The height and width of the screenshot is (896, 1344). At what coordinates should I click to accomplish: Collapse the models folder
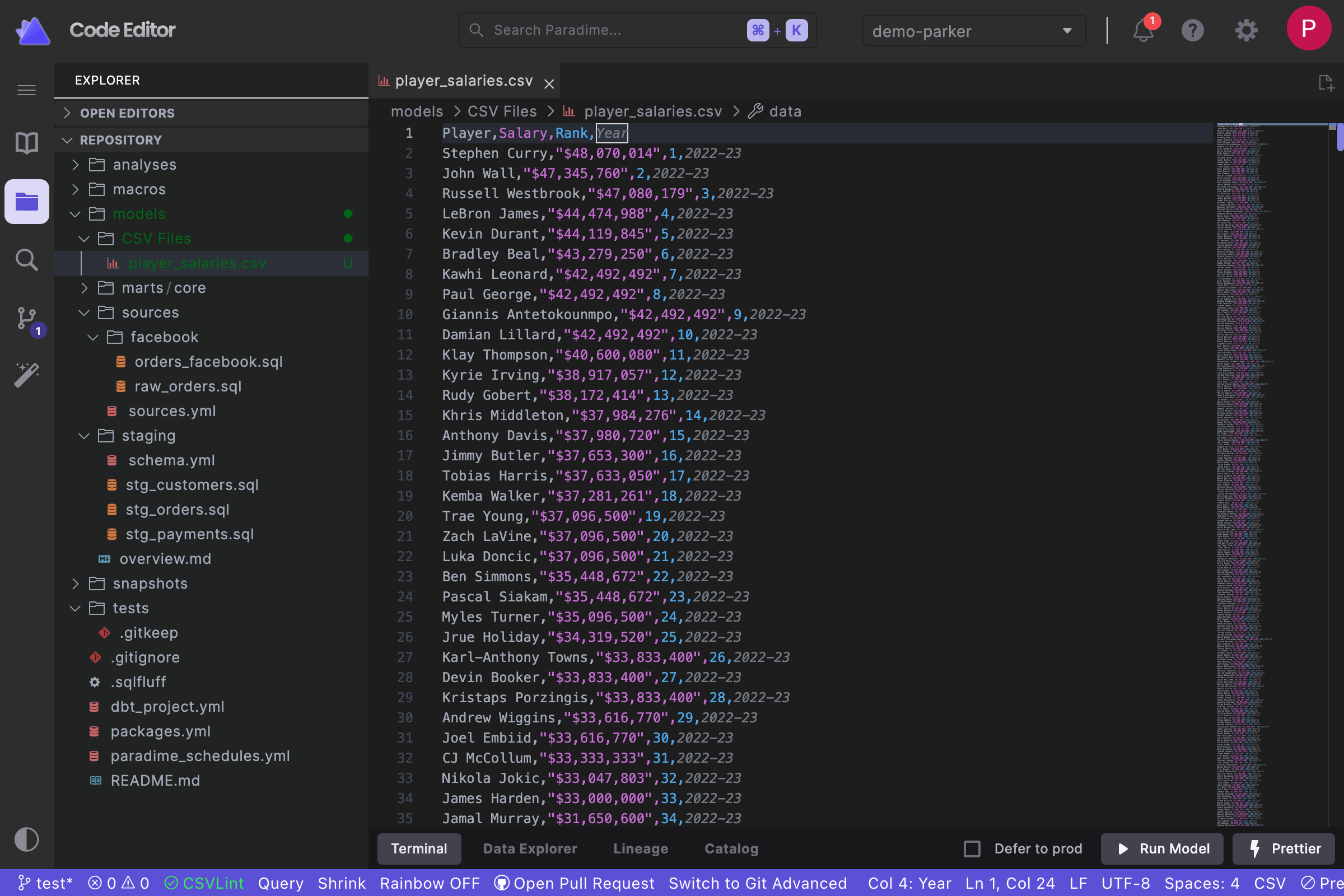(x=211, y=214)
